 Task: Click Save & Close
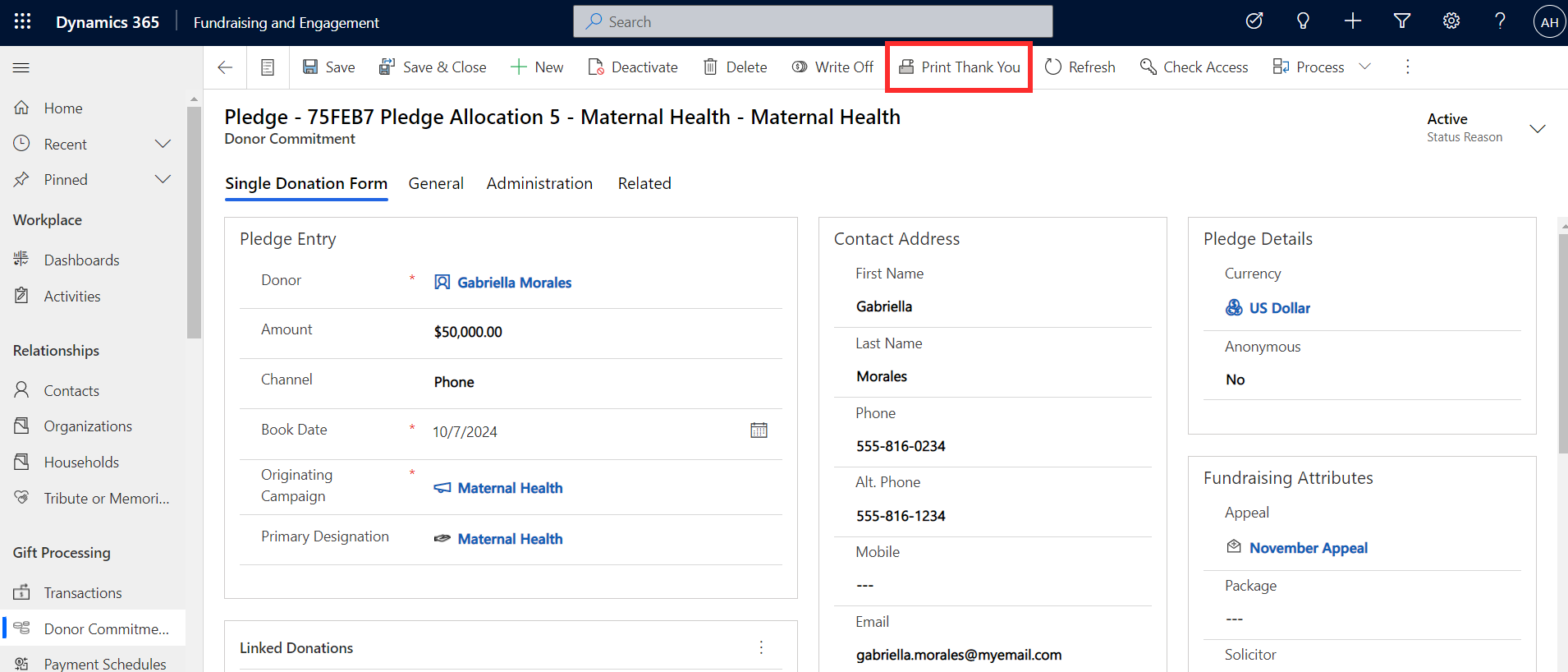click(433, 67)
